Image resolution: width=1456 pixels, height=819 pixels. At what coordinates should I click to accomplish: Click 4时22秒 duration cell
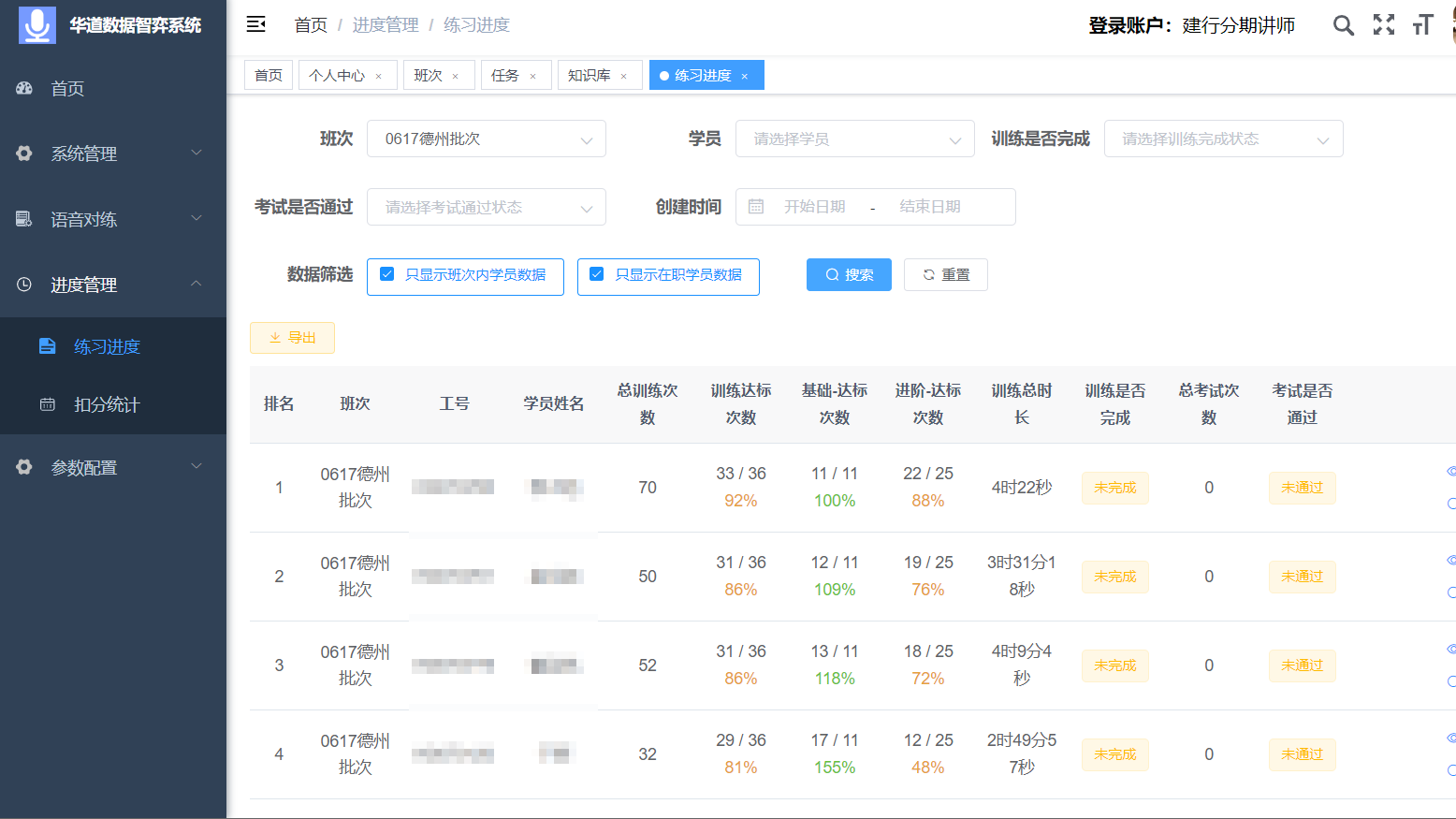(1022, 488)
